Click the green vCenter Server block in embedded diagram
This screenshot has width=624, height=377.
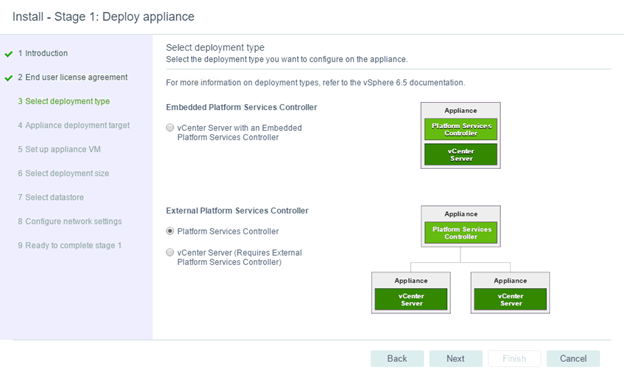[x=461, y=154]
